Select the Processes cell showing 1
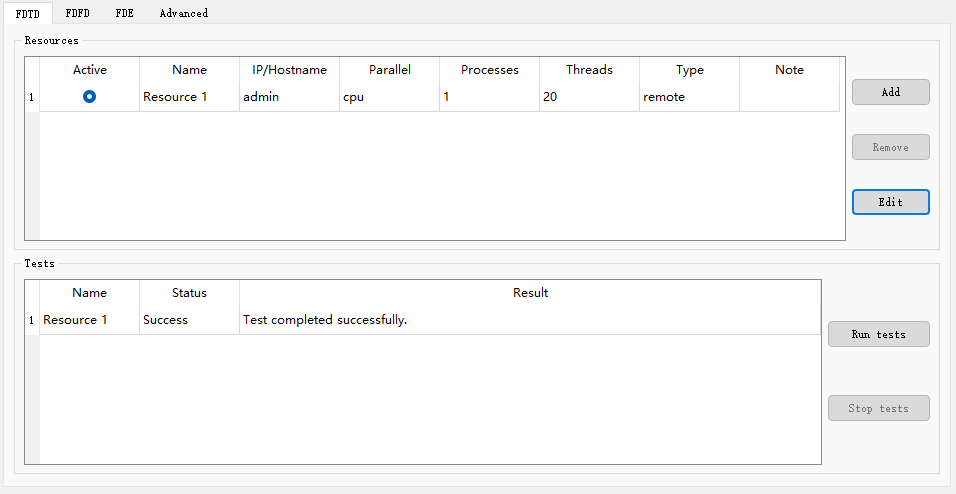 pos(490,97)
